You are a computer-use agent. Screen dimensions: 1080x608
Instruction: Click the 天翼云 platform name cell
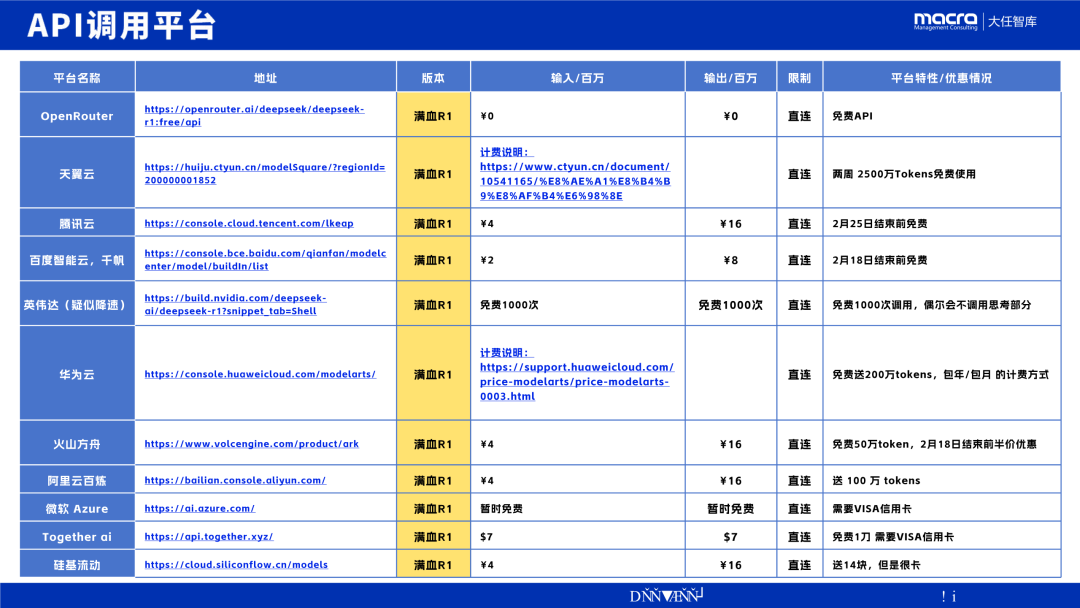click(77, 174)
